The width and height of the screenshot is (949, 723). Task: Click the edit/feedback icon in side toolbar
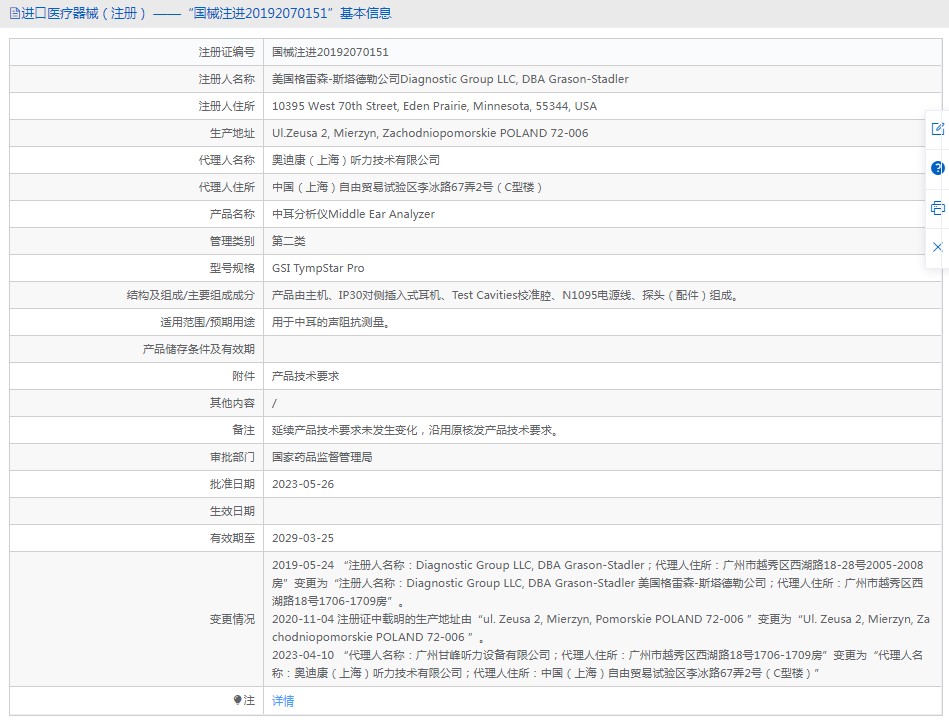tap(937, 129)
